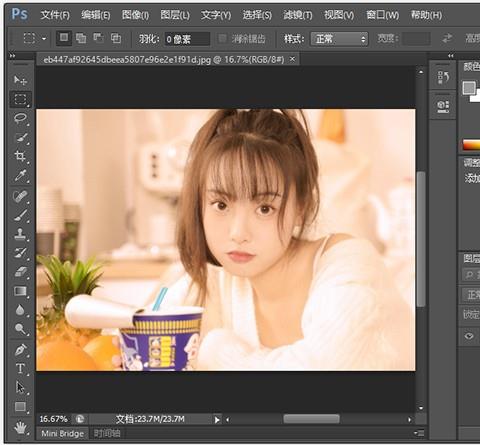Screen dimensions: 480x445
Task: Select the Crop tool
Action: tap(20, 156)
